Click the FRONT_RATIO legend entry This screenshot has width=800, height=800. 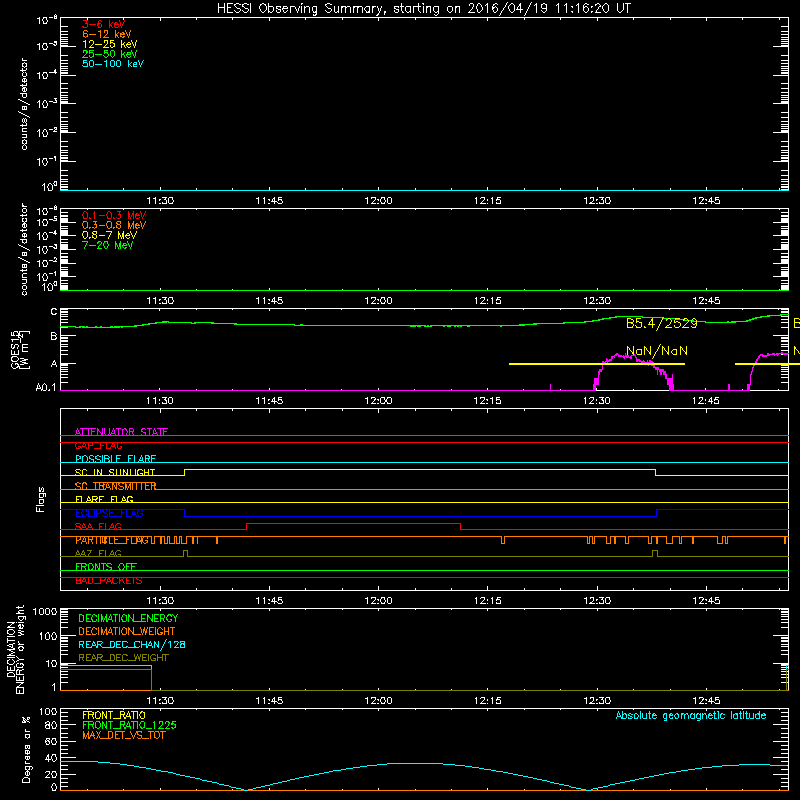click(x=114, y=715)
